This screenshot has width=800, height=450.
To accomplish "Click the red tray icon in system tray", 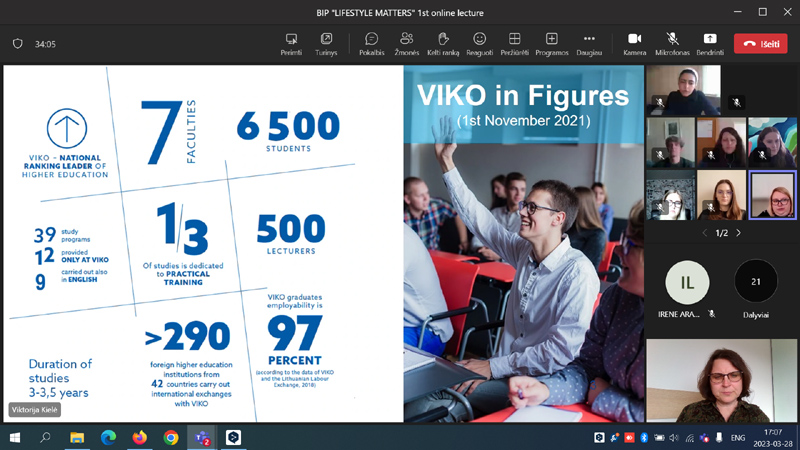I will tap(630, 438).
